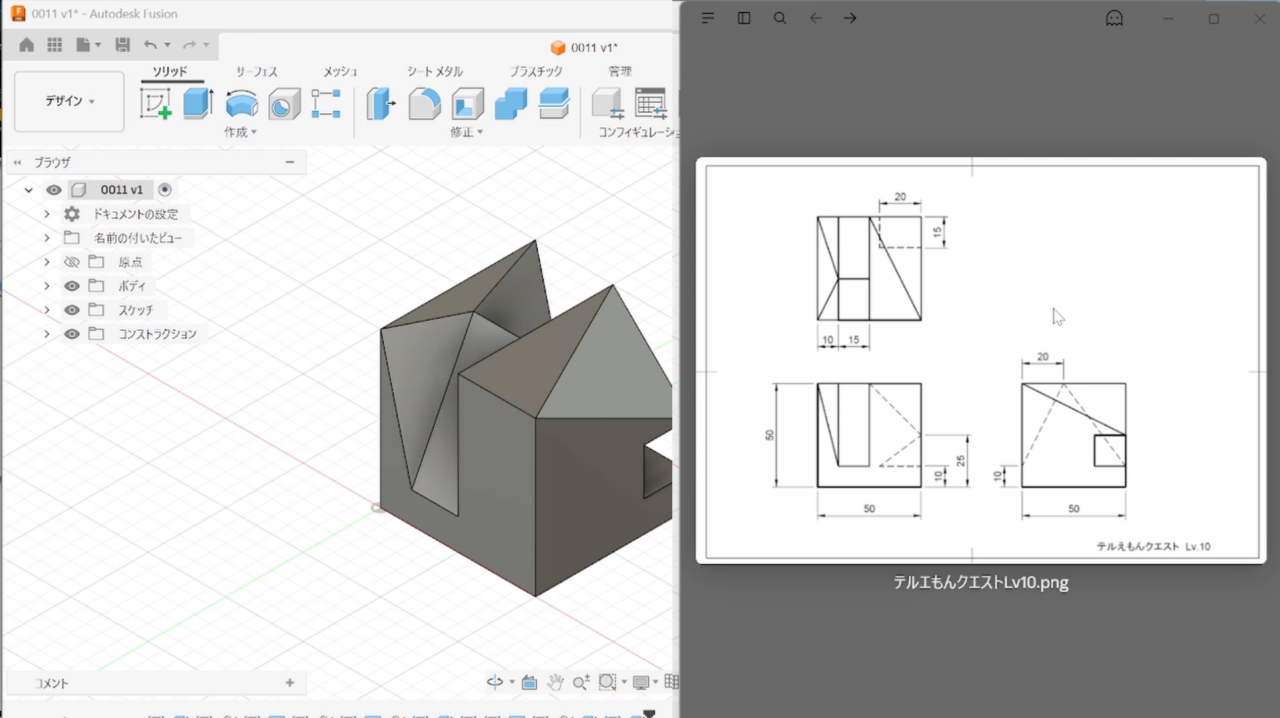Expand ドキュメントの設定 node
The height and width of the screenshot is (718, 1280).
[x=46, y=214]
